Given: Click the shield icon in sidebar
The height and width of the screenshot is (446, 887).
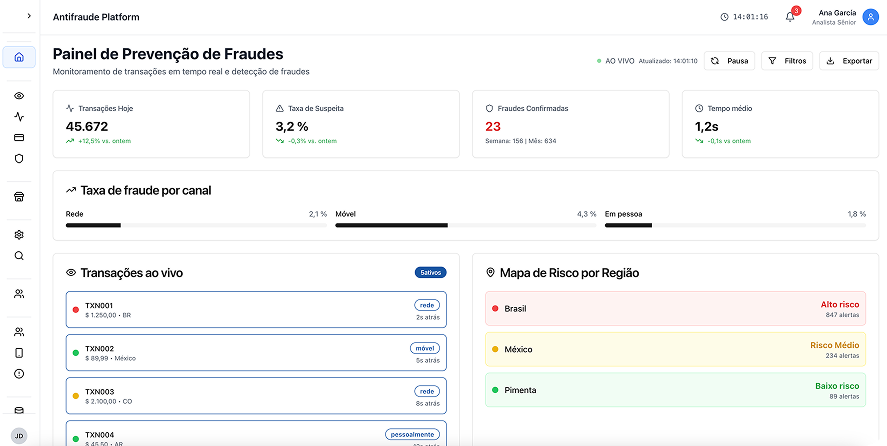Looking at the screenshot, I should (x=19, y=158).
